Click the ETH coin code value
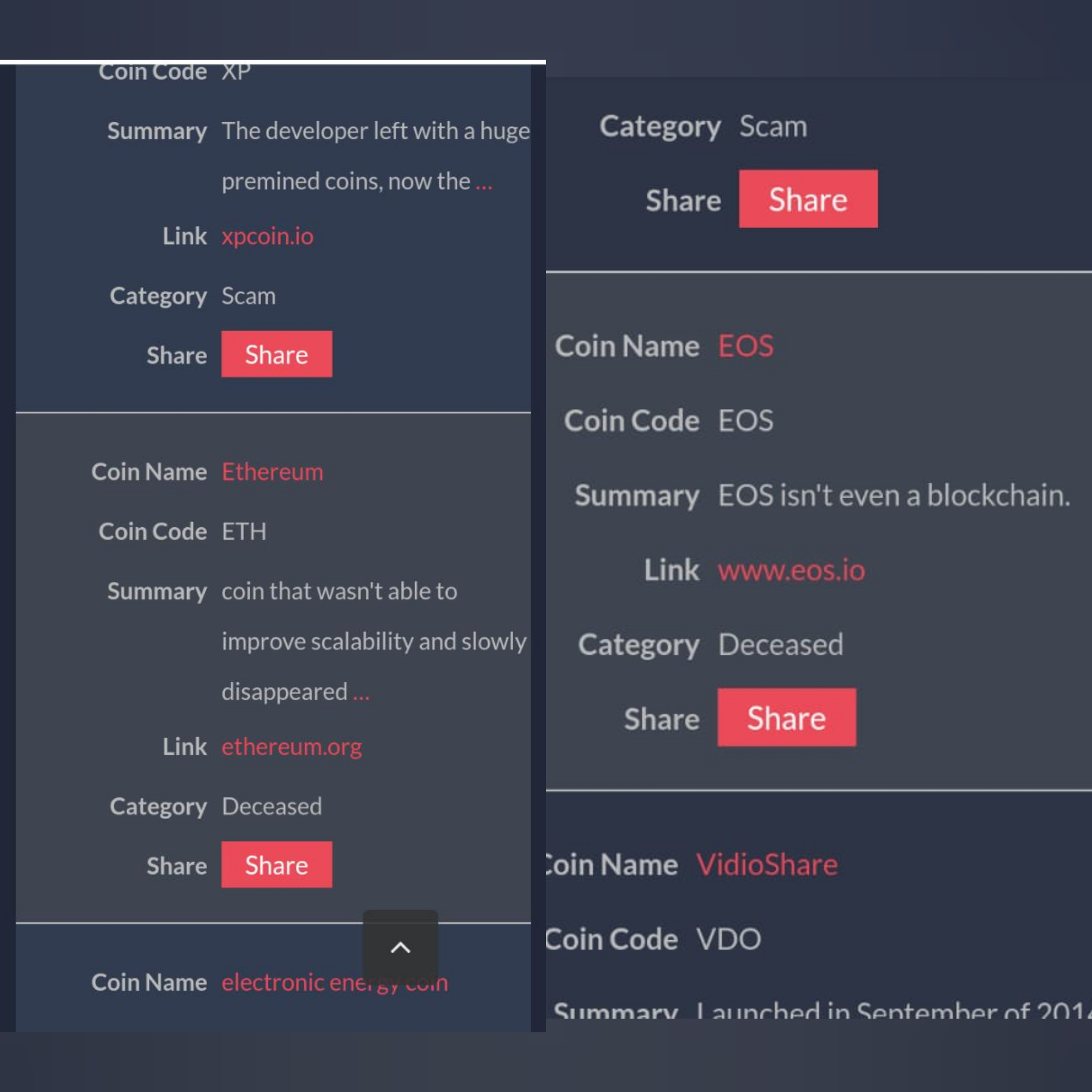The image size is (1092, 1092). point(244,531)
